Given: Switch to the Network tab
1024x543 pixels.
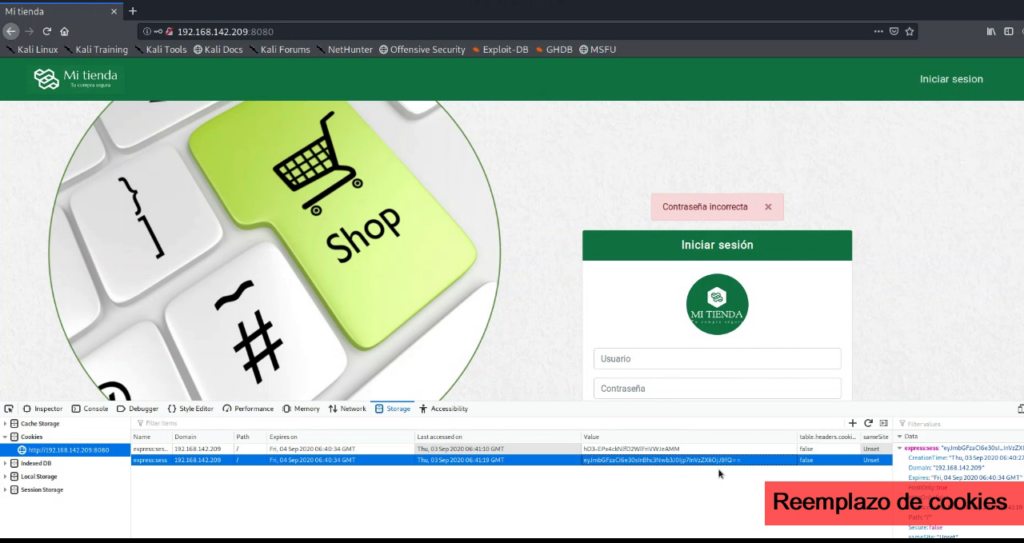Looking at the screenshot, I should [347, 408].
